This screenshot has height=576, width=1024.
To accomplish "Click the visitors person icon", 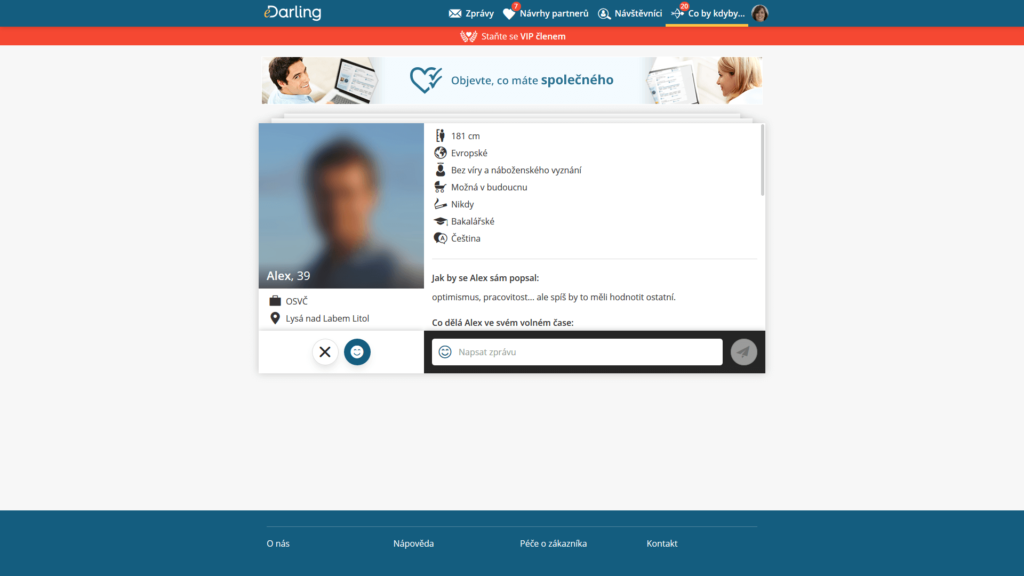I will click(604, 13).
